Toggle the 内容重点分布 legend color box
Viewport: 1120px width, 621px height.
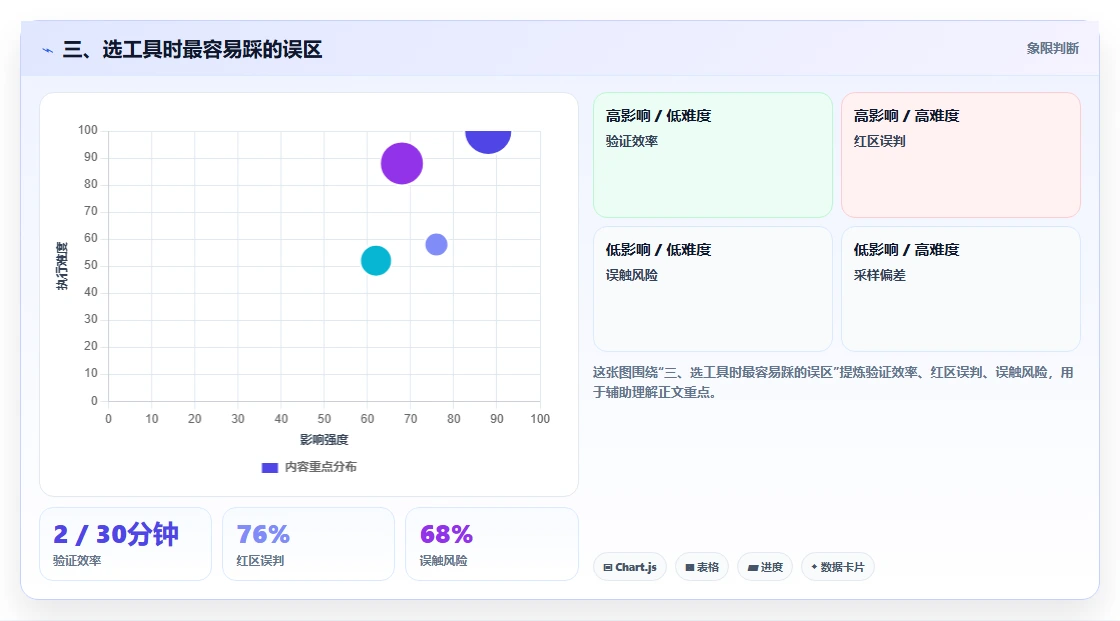pyautogui.click(x=269, y=467)
